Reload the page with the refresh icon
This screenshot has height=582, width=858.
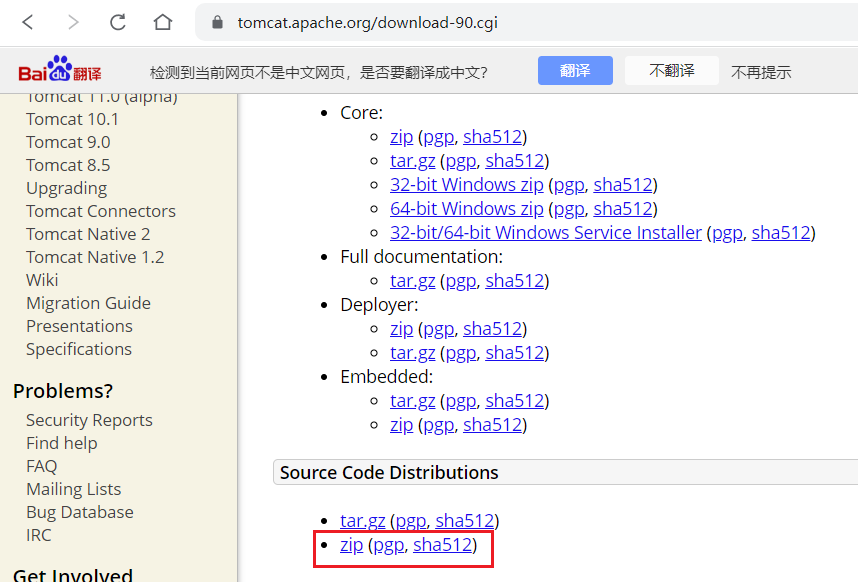coord(118,22)
